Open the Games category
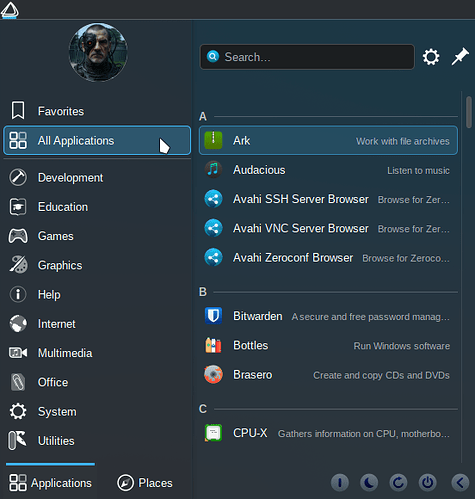The image size is (475, 499). tap(97, 236)
